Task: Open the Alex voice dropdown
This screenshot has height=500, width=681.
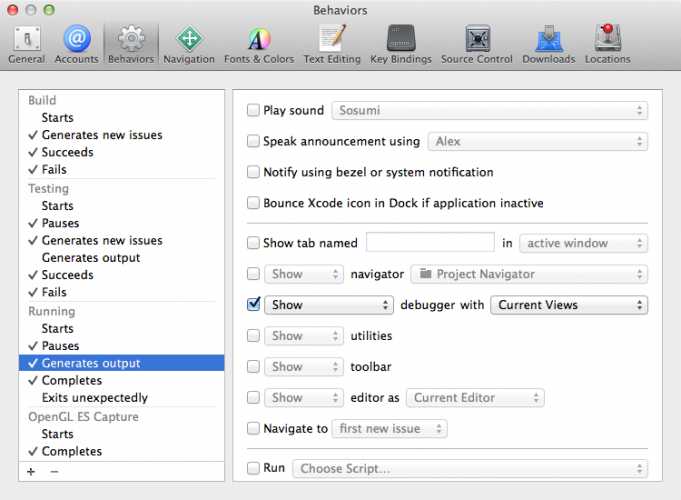Action: pos(538,141)
